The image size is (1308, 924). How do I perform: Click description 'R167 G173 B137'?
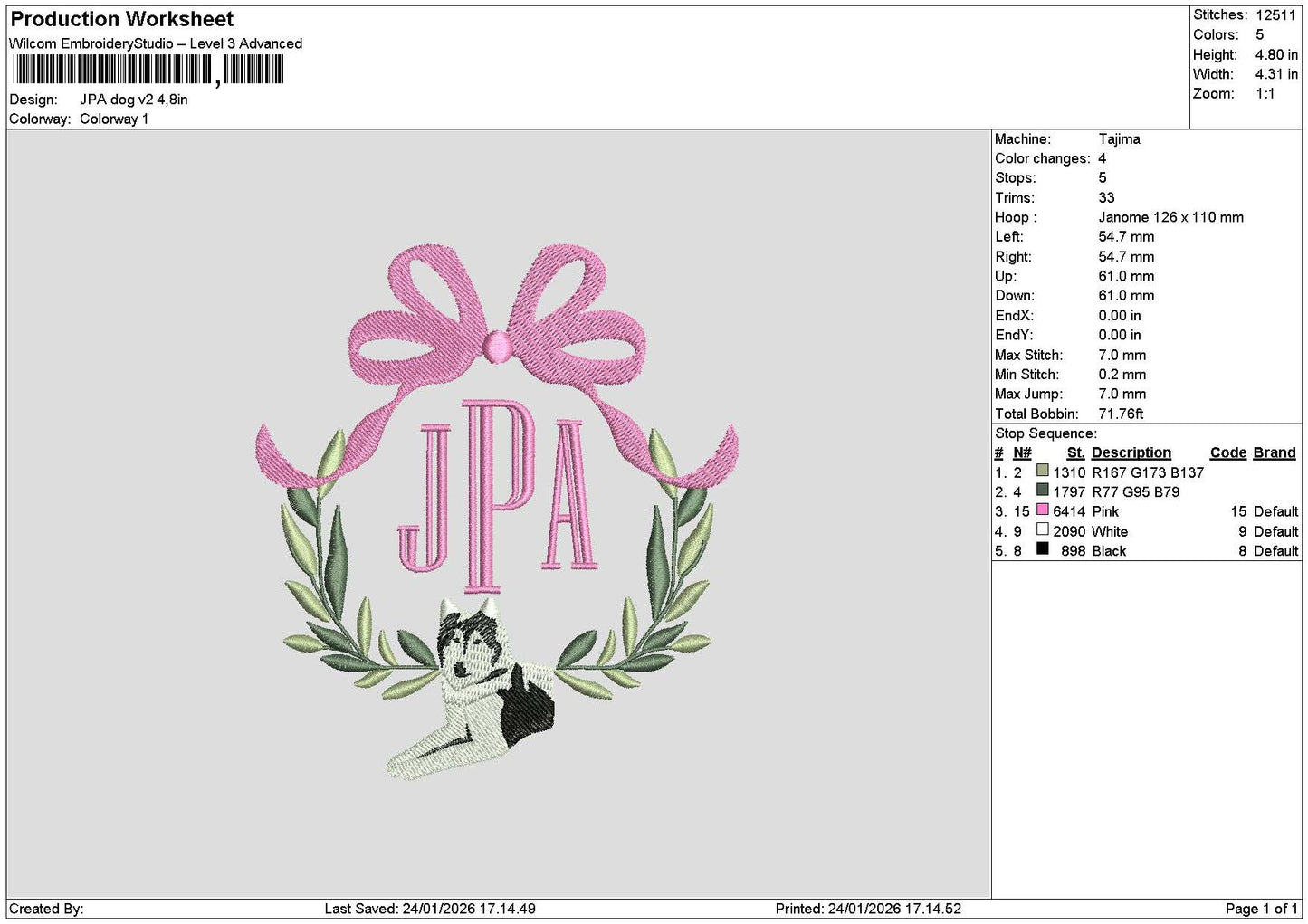point(1148,472)
